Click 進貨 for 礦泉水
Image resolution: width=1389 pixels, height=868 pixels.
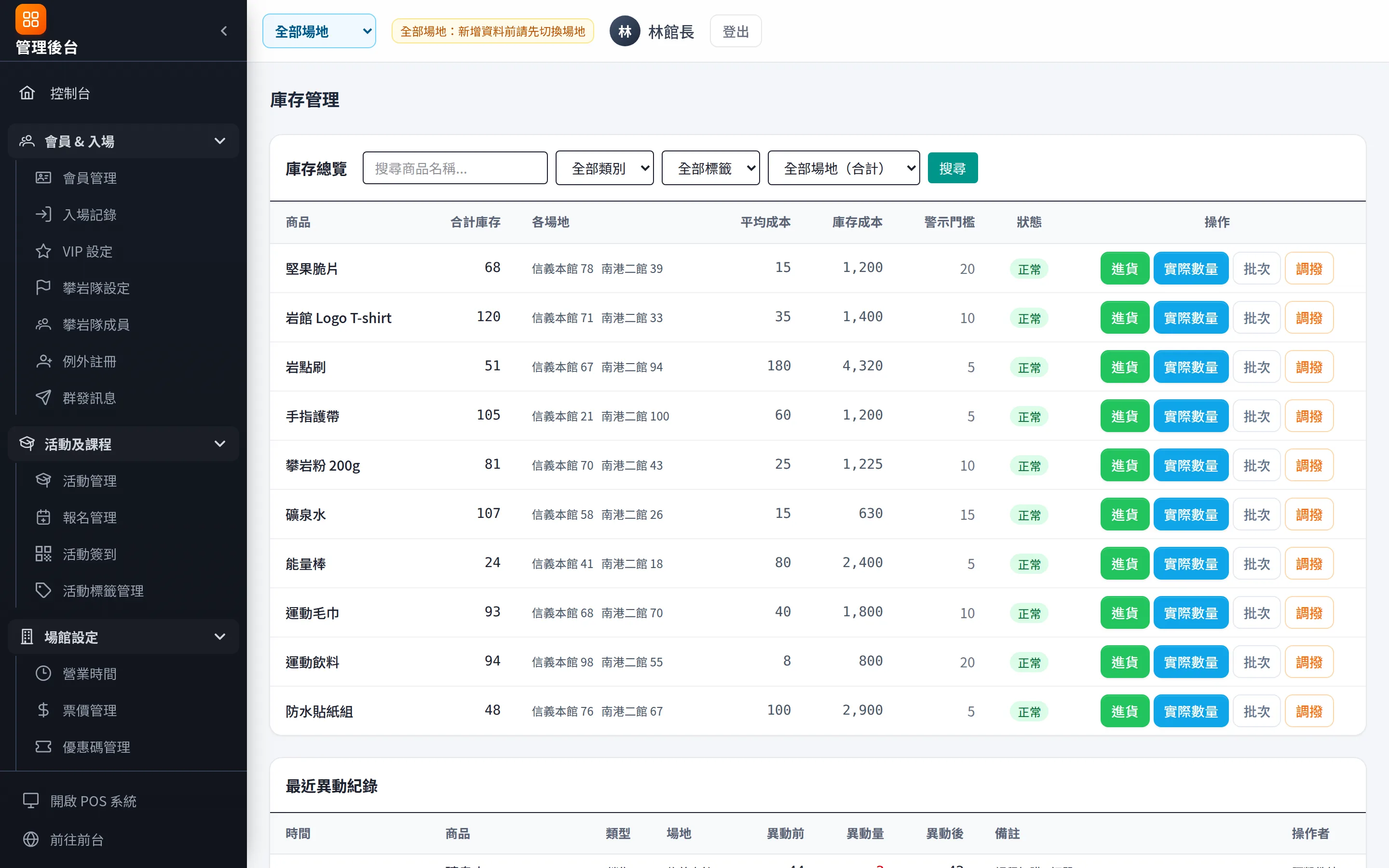point(1124,515)
